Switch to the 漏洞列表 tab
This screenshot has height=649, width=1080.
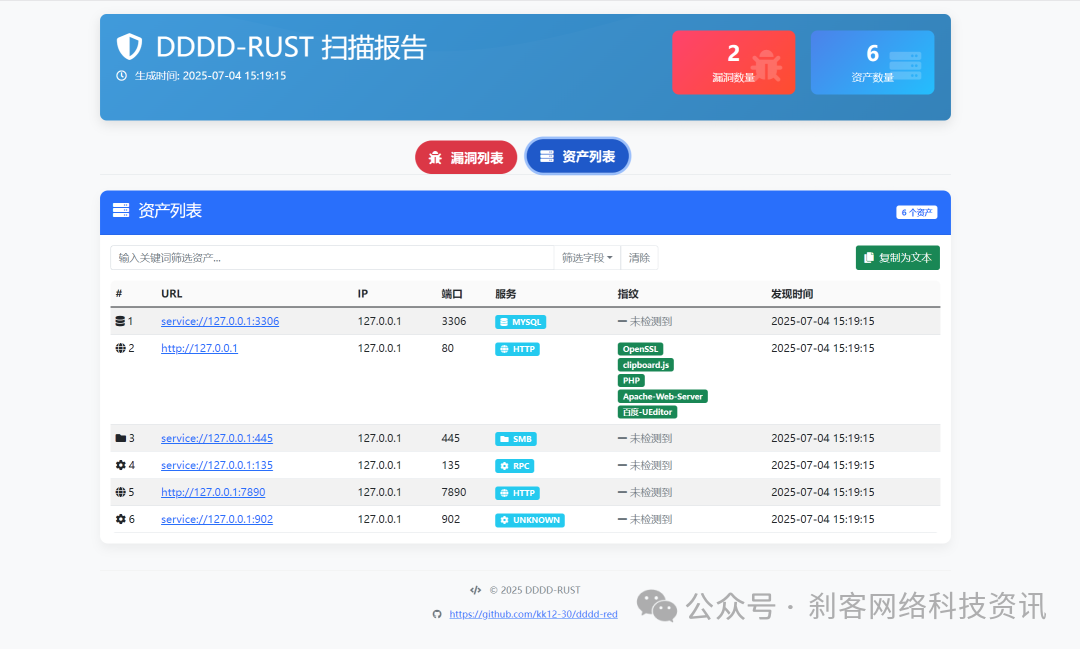click(x=466, y=156)
